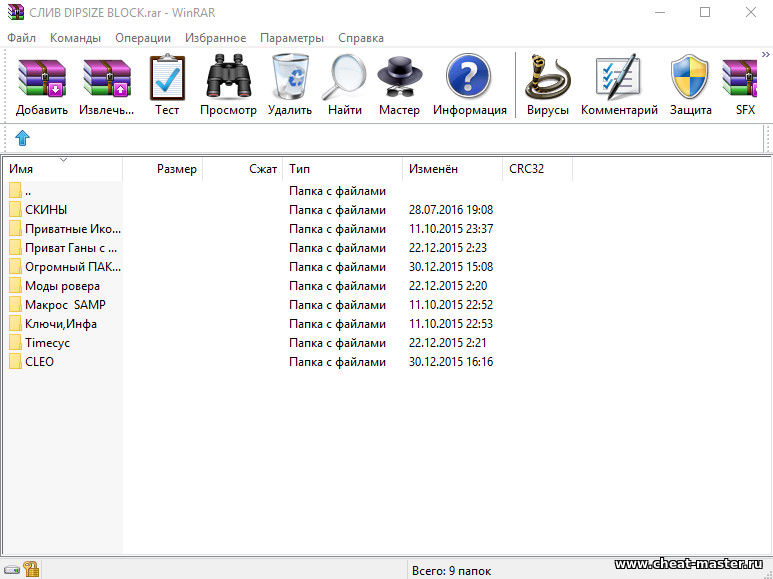Sort list by Имя column header
773x579 pixels.
click(60, 169)
